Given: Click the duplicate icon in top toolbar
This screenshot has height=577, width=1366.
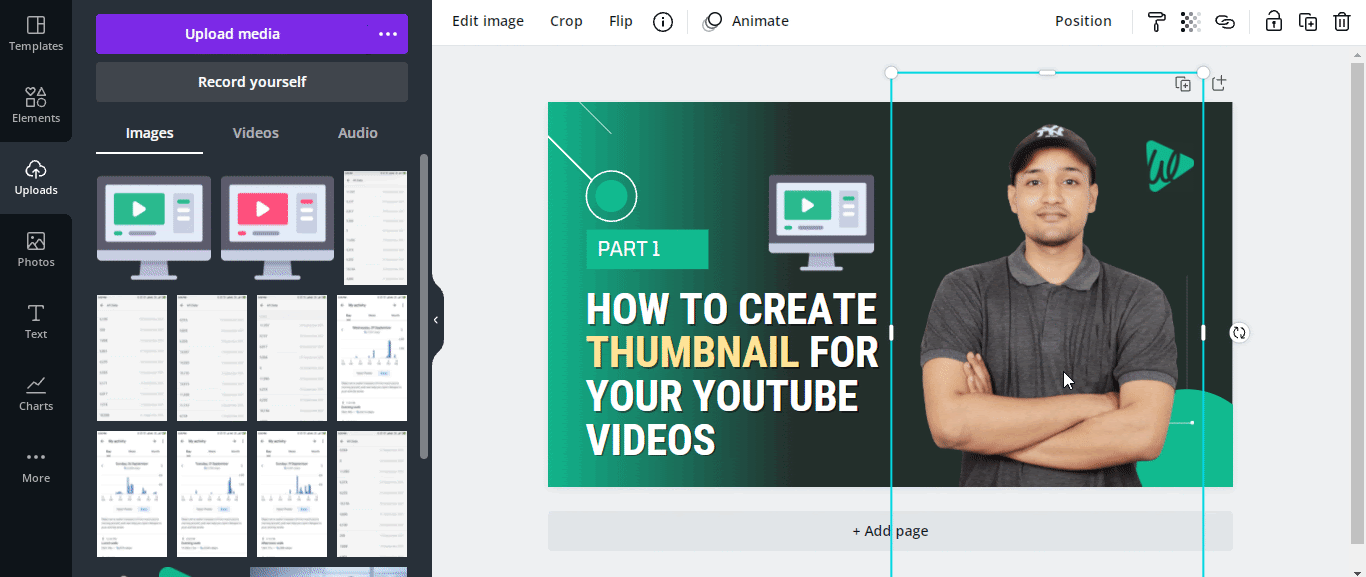Looking at the screenshot, I should click(1308, 22).
